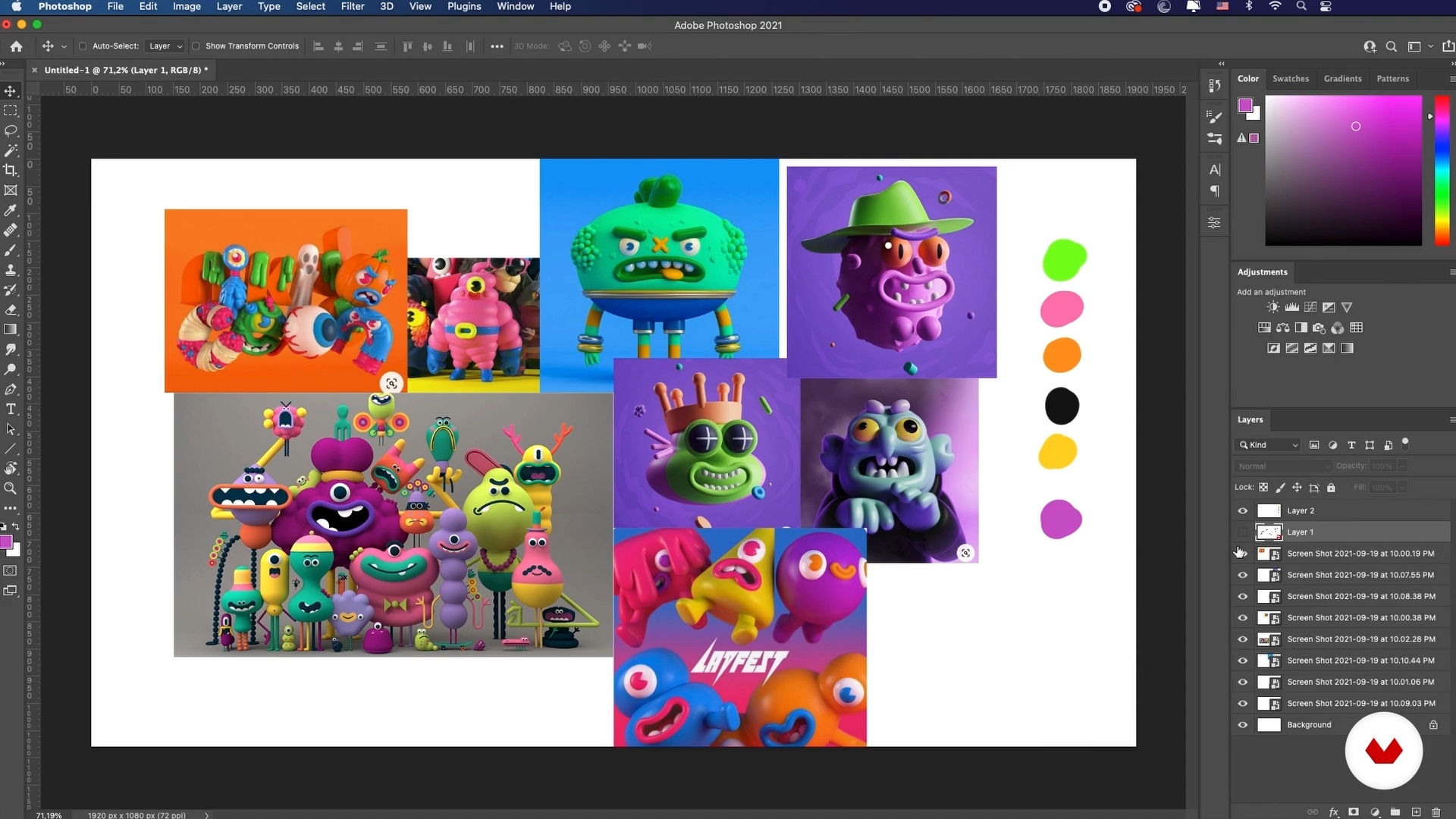
Task: Select the Gradient tool
Action: (11, 329)
